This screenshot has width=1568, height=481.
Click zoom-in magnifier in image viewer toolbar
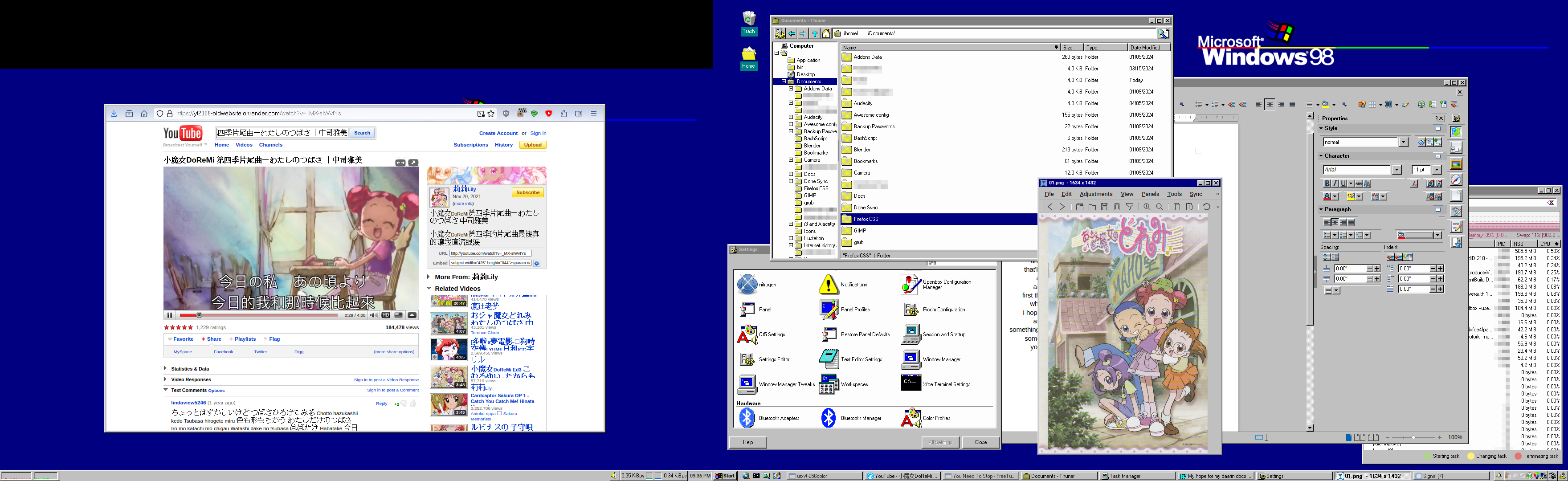[1147, 207]
